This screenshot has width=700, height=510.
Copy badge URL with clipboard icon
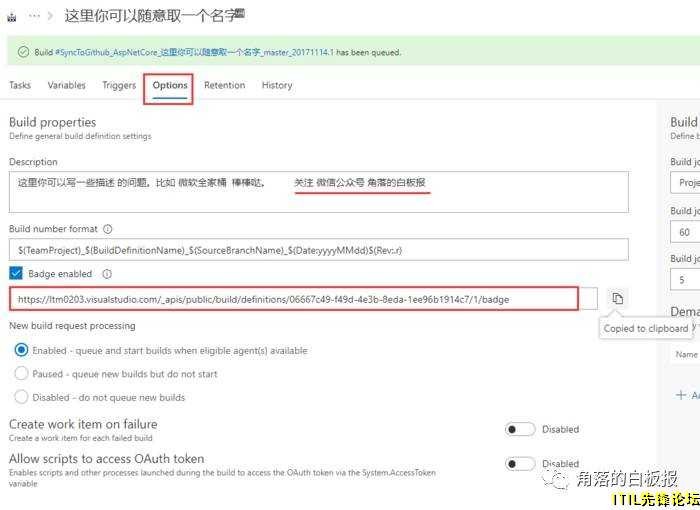[617, 298]
